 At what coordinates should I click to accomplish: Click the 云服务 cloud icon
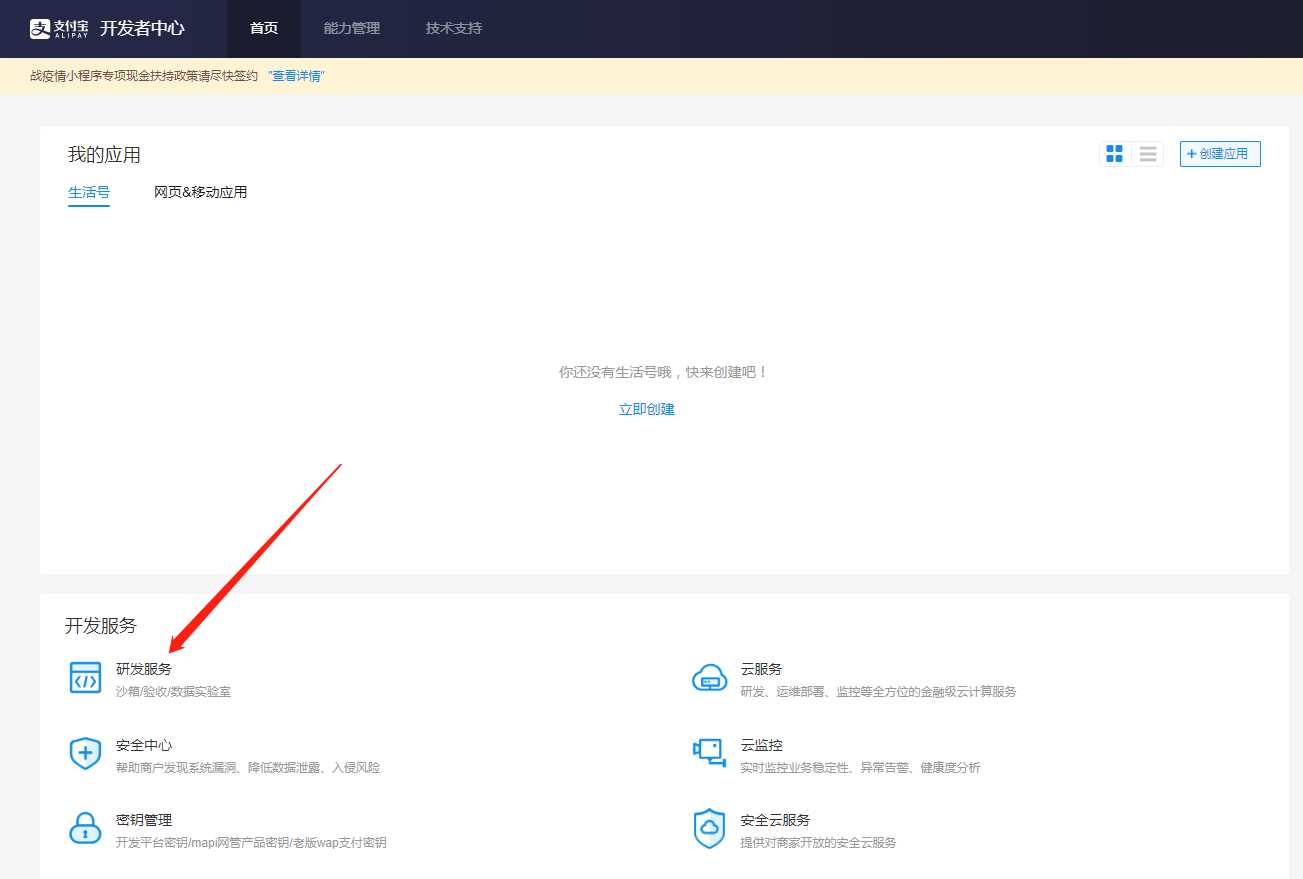[709, 678]
